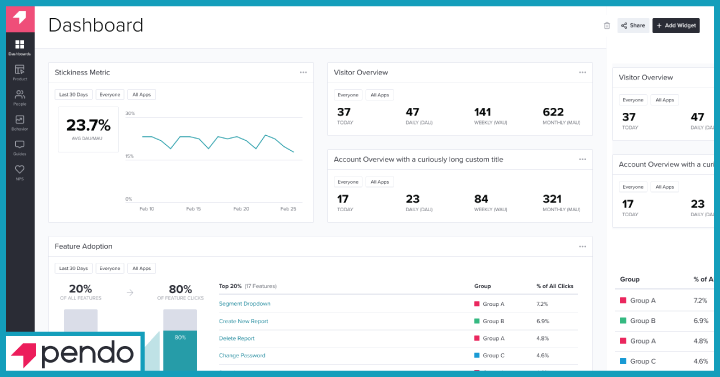Image resolution: width=720 pixels, height=377 pixels.
Task: Click the Top 20% (17 Features) column header
Action: 248,286
